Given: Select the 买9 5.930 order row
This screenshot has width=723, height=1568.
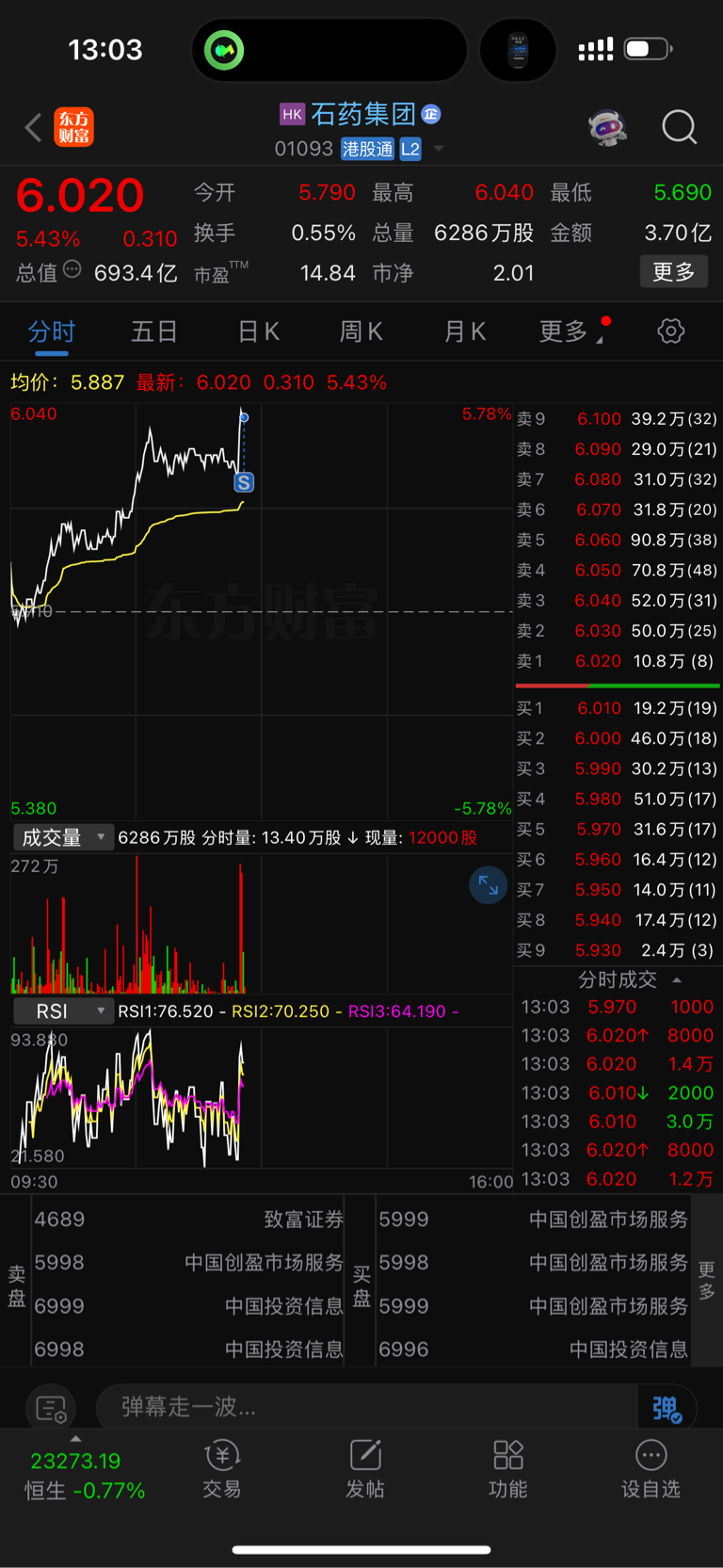Looking at the screenshot, I should pos(618,950).
